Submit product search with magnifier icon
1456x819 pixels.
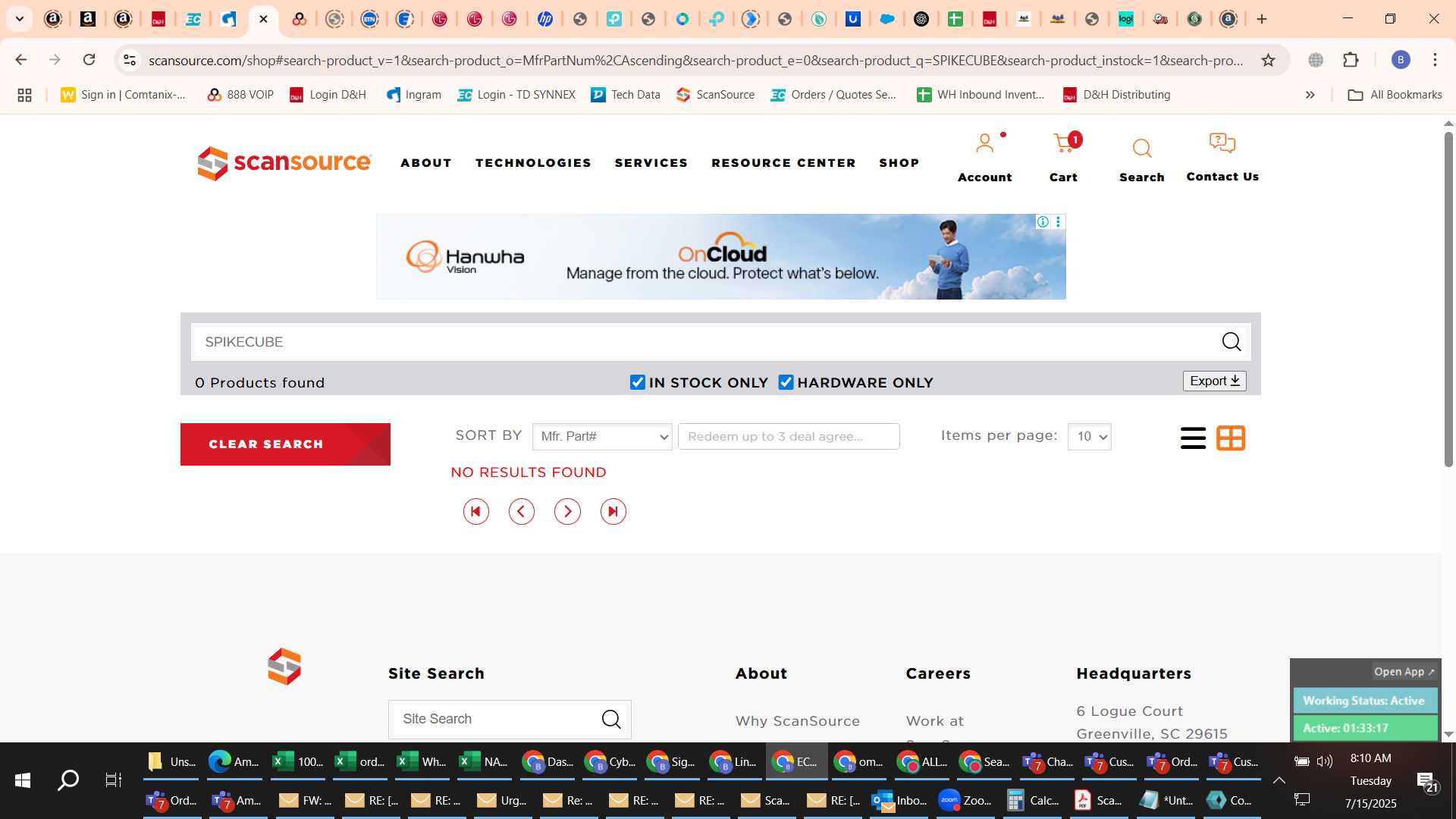tap(1232, 342)
